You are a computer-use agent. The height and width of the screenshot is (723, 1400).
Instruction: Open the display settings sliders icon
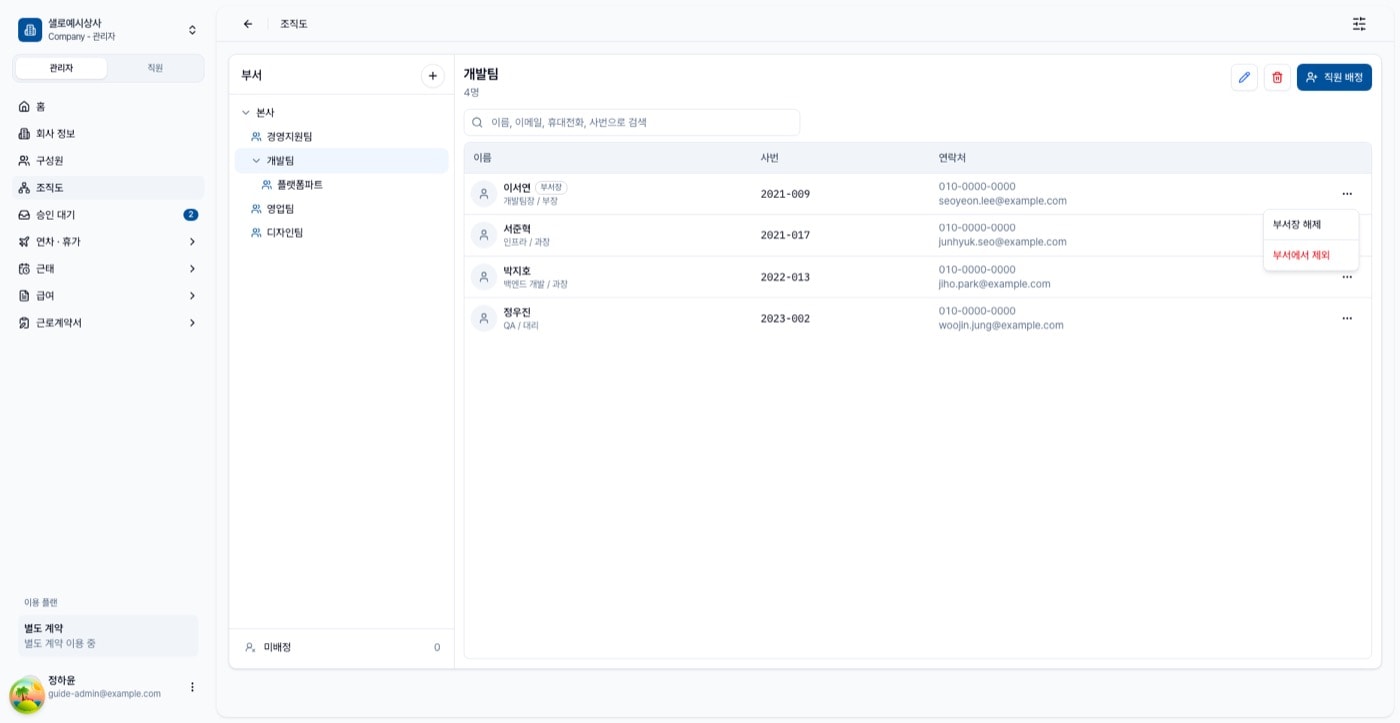click(1359, 24)
